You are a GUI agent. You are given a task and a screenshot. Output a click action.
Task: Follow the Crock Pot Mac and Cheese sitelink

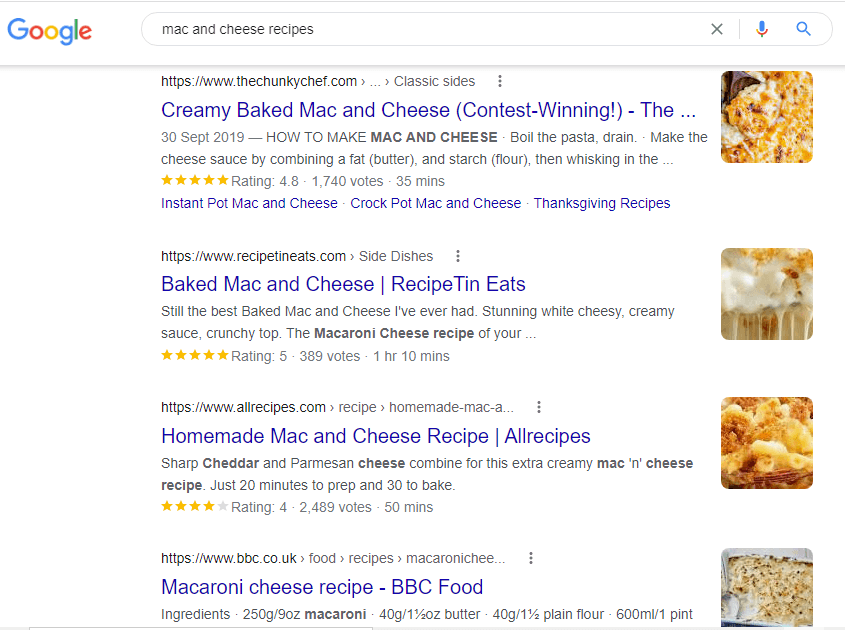tap(435, 203)
